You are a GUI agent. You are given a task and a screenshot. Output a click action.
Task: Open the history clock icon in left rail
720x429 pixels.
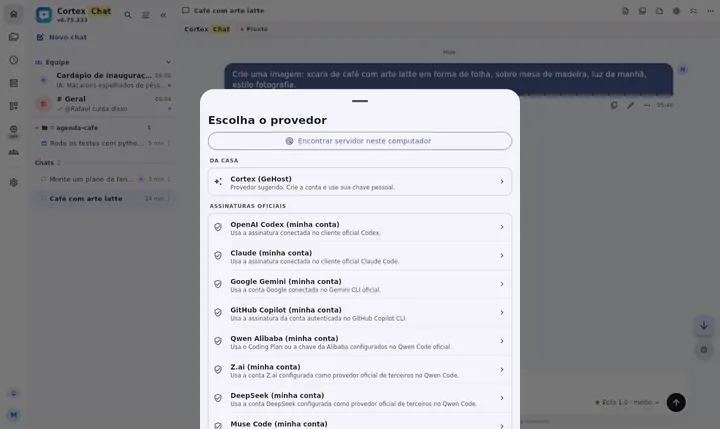pyautogui.click(x=14, y=60)
